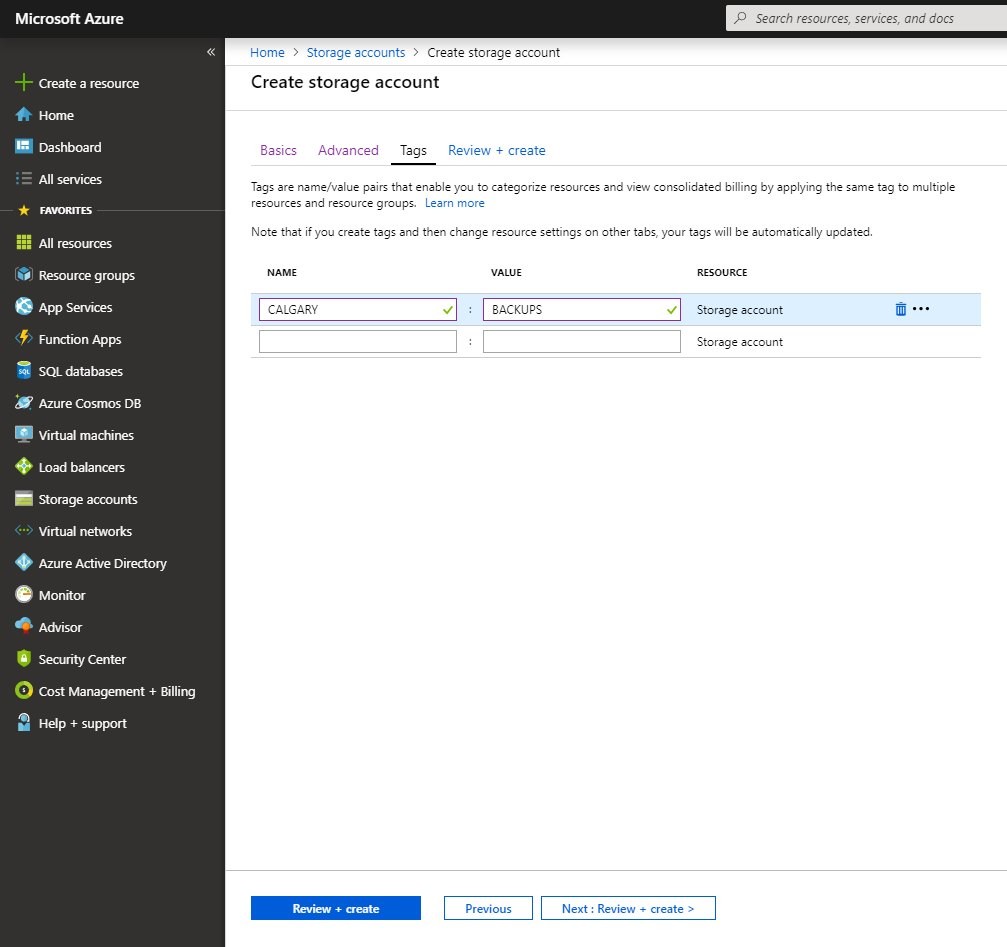Switch to the Advanced tab
1007x947 pixels.
348,150
